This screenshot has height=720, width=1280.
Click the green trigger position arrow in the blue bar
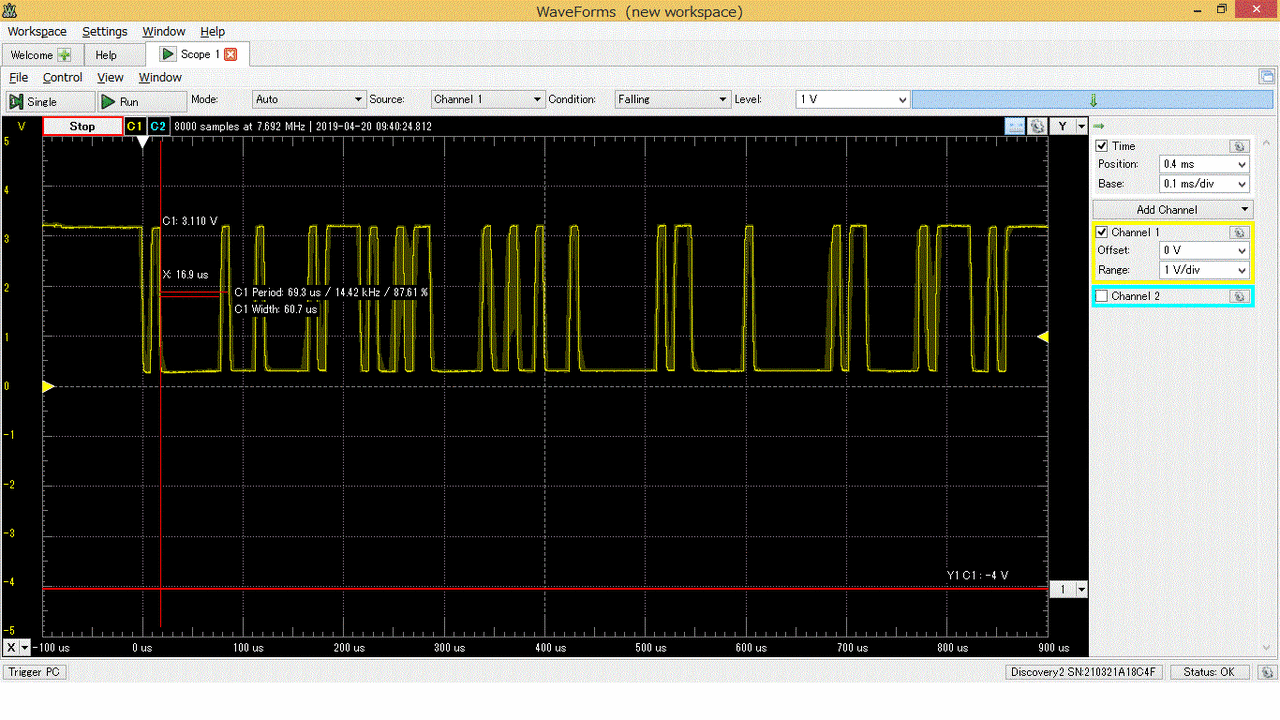coord(1093,100)
